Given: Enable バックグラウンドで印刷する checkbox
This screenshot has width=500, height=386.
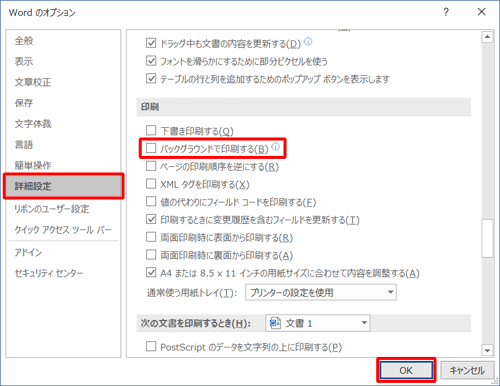Looking at the screenshot, I should click(x=151, y=148).
